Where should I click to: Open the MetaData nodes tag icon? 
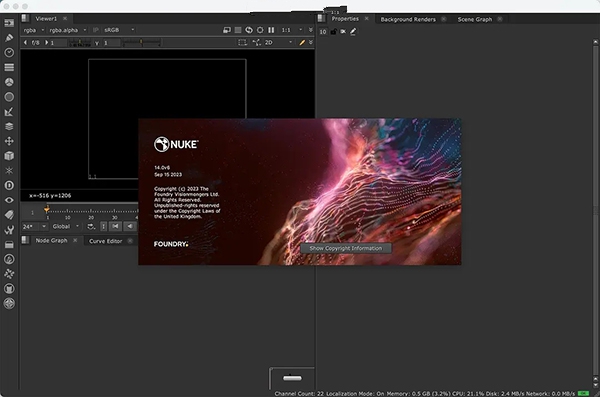point(9,215)
